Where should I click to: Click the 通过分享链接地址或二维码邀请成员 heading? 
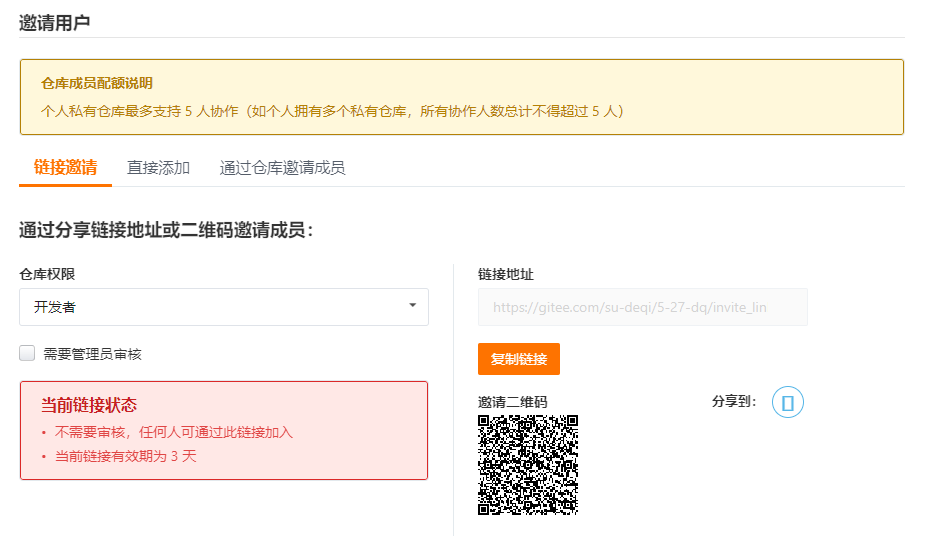[x=166, y=230]
